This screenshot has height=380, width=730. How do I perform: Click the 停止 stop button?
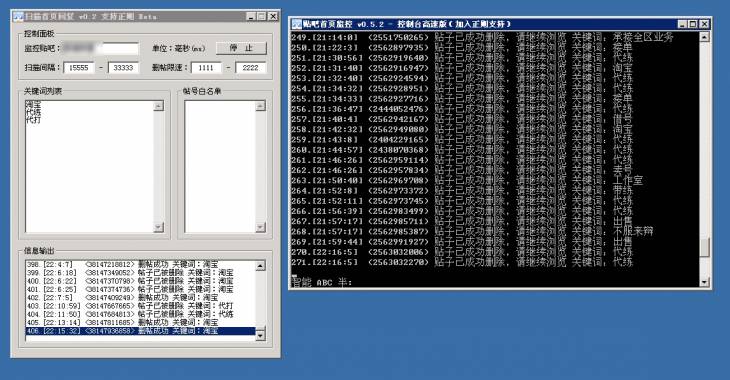click(x=241, y=48)
